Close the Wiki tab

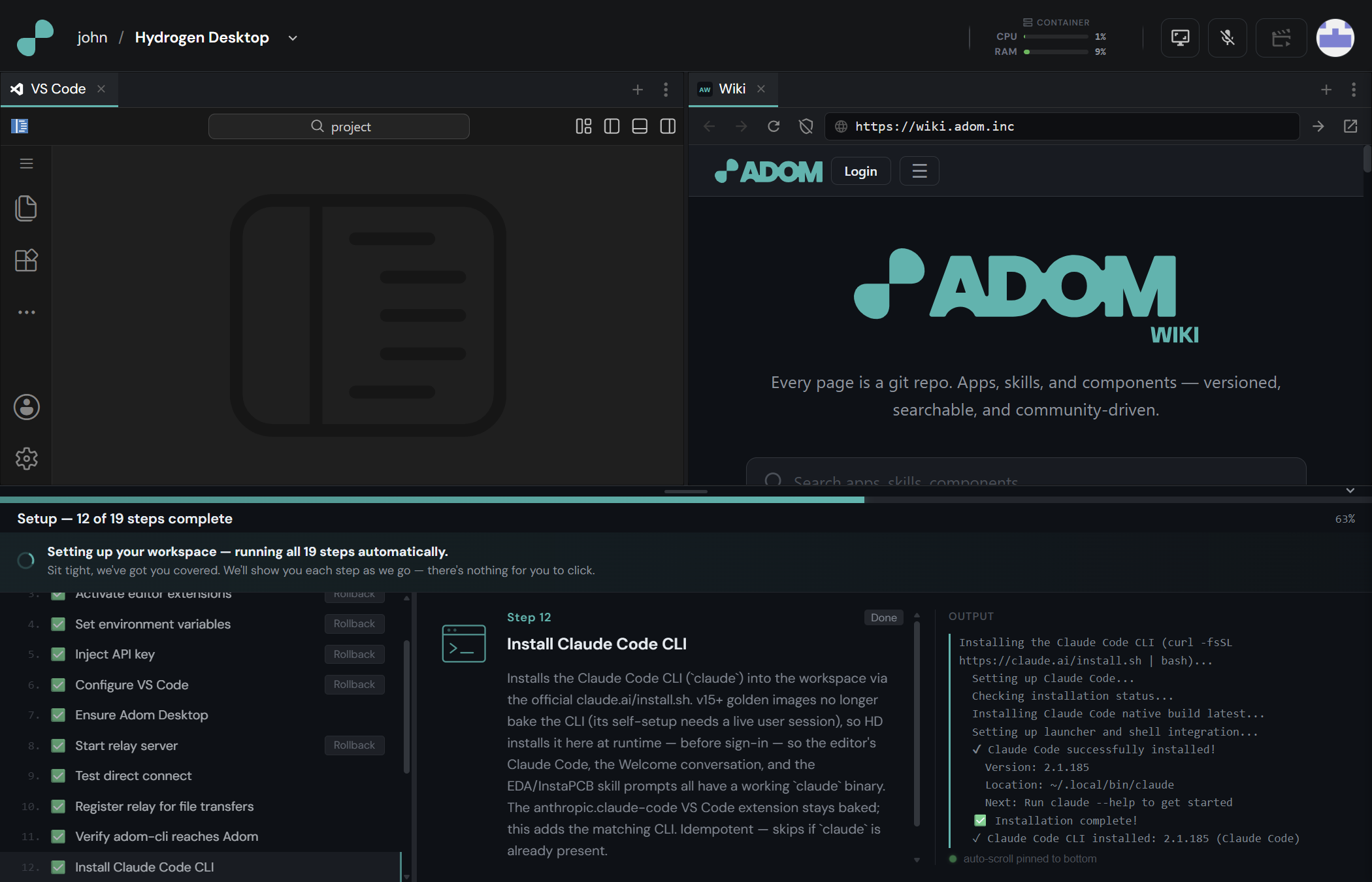(761, 89)
